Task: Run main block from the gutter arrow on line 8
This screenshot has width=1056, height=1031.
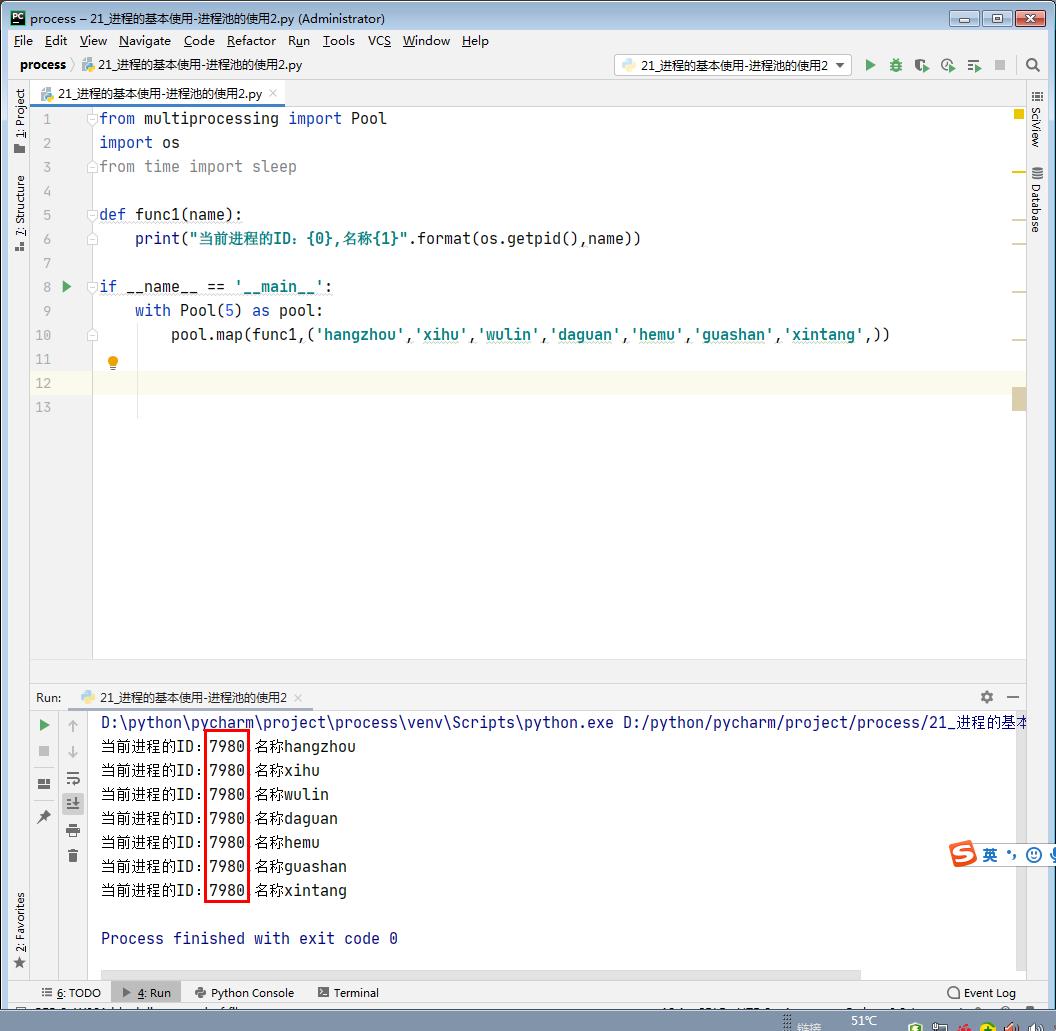Action: [67, 287]
